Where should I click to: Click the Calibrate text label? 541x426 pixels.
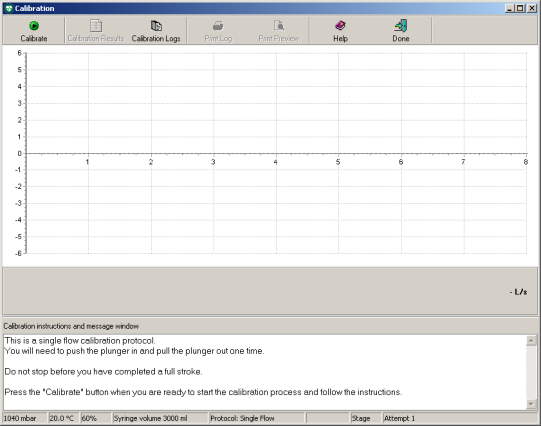click(34, 38)
